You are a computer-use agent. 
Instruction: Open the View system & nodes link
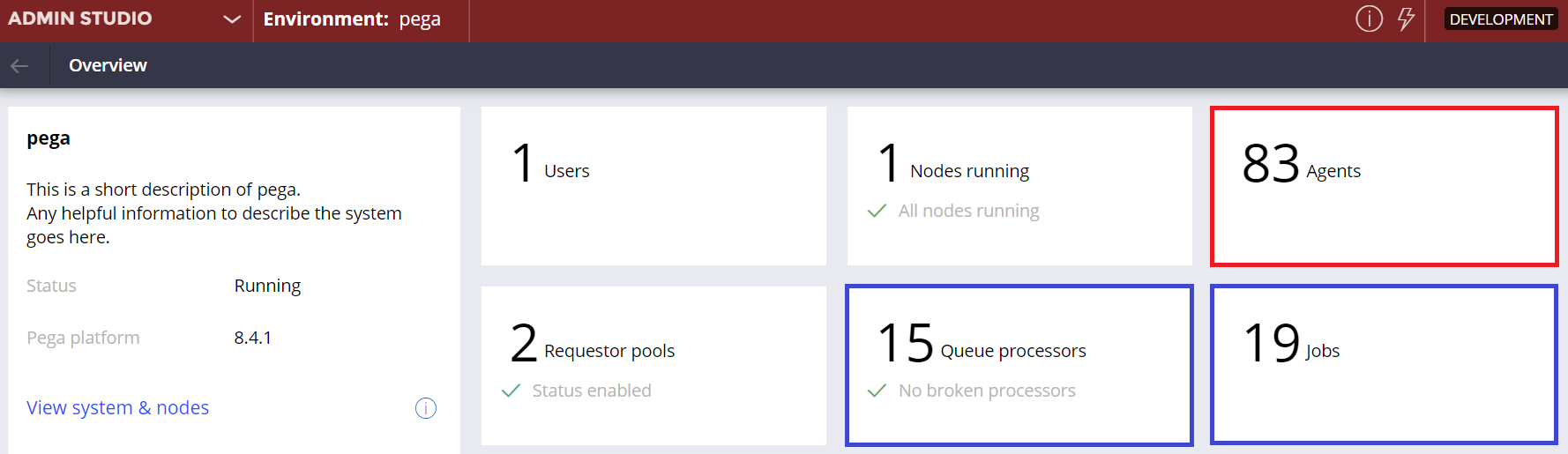click(118, 407)
